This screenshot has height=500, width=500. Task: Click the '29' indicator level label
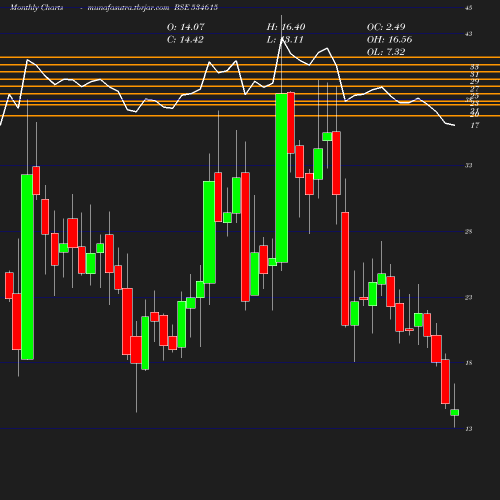475,82
